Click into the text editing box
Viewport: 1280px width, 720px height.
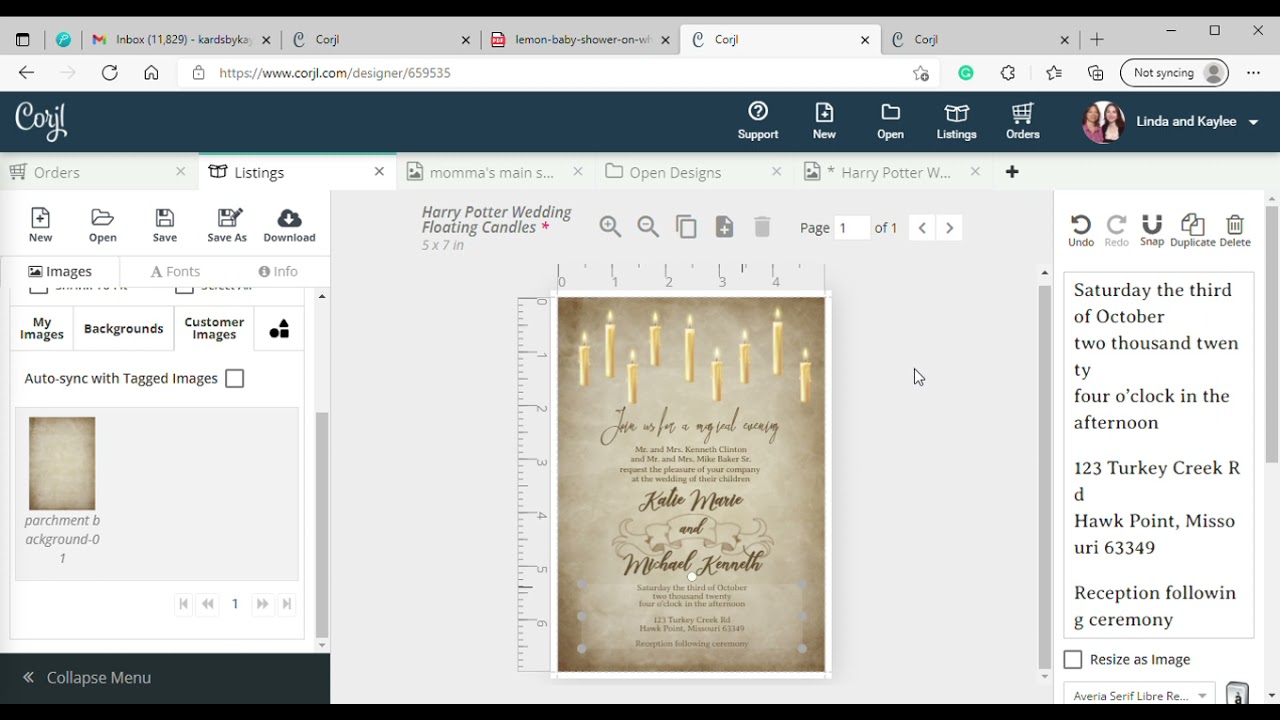pyautogui.click(x=1158, y=455)
